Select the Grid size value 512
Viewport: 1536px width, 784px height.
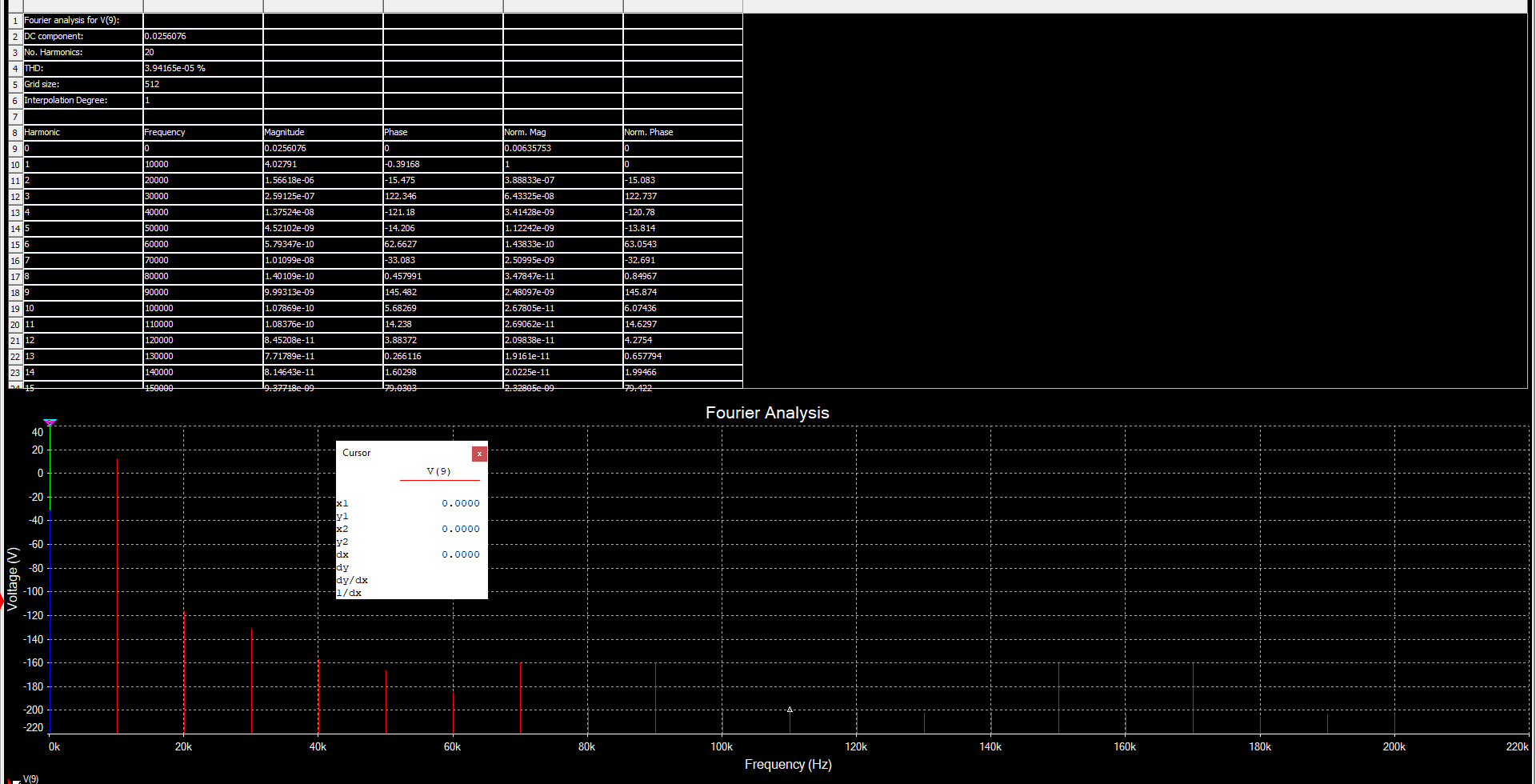pyautogui.click(x=203, y=85)
